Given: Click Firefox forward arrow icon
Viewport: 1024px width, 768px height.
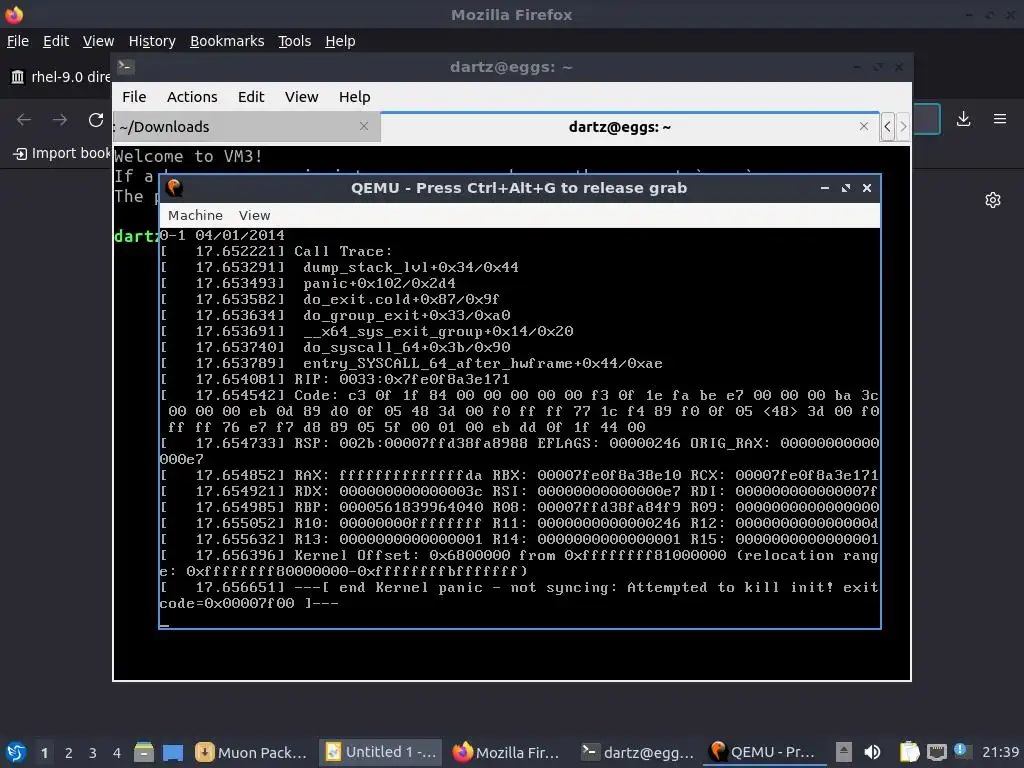Looking at the screenshot, I should coord(59,120).
